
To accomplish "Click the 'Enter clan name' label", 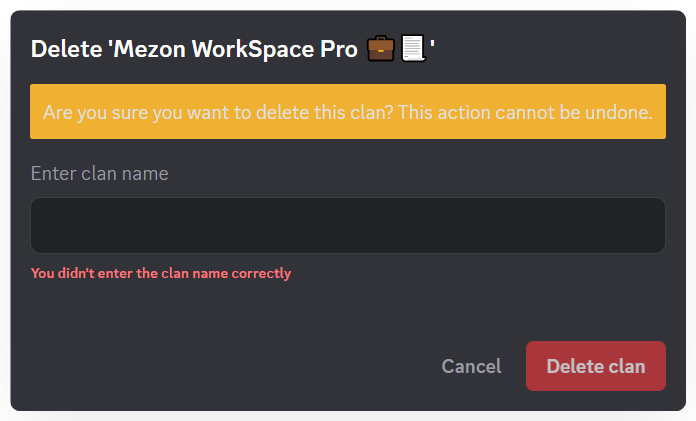I will (99, 173).
